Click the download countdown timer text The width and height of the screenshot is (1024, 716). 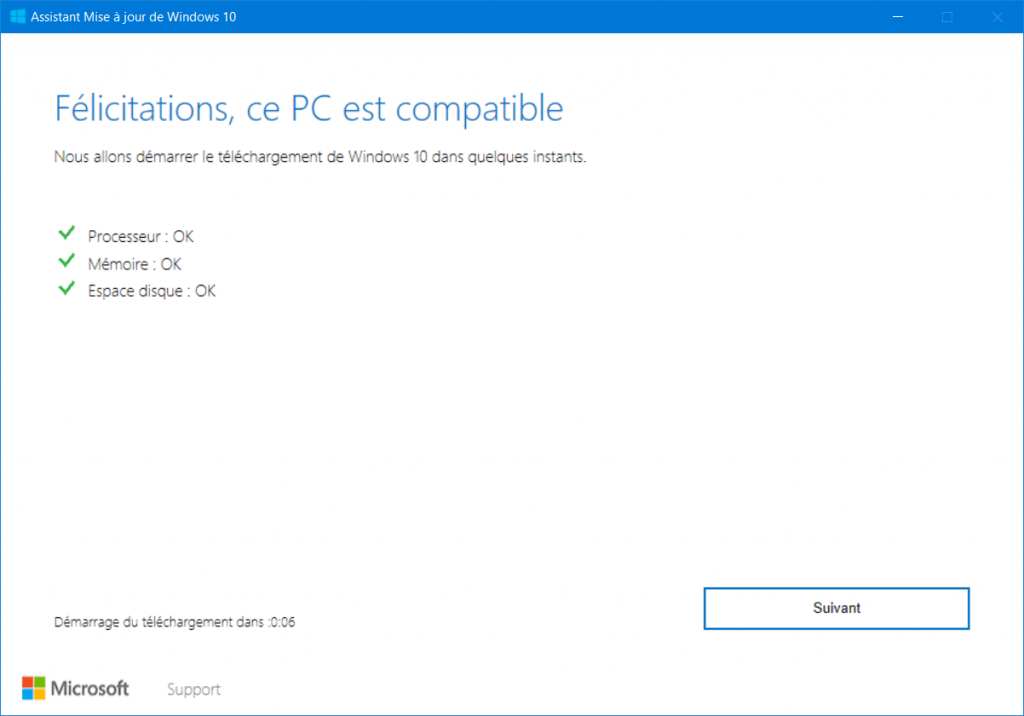174,622
